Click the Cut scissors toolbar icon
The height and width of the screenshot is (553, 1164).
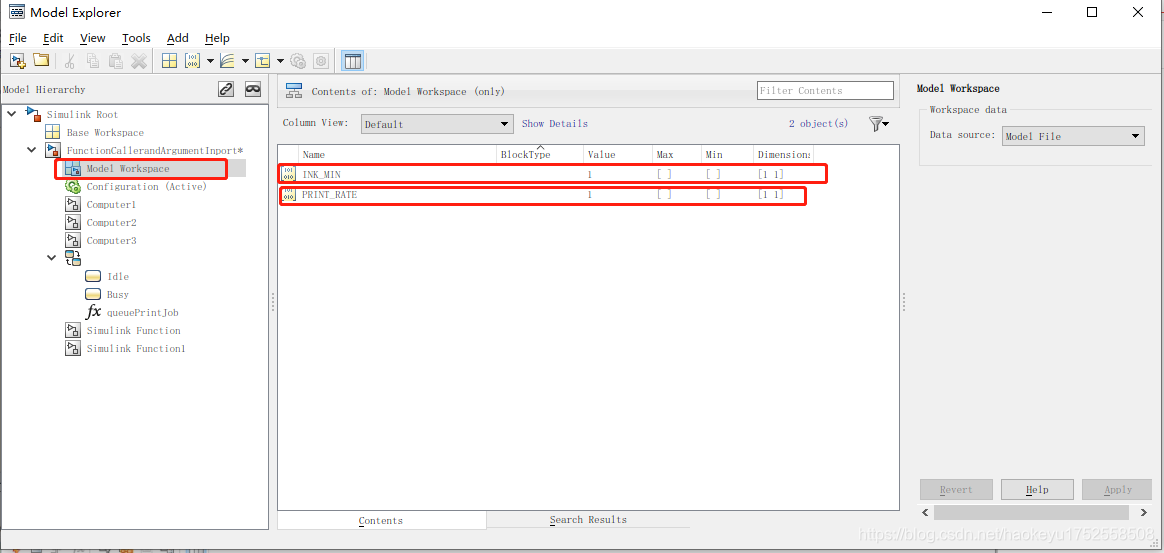click(x=71, y=61)
